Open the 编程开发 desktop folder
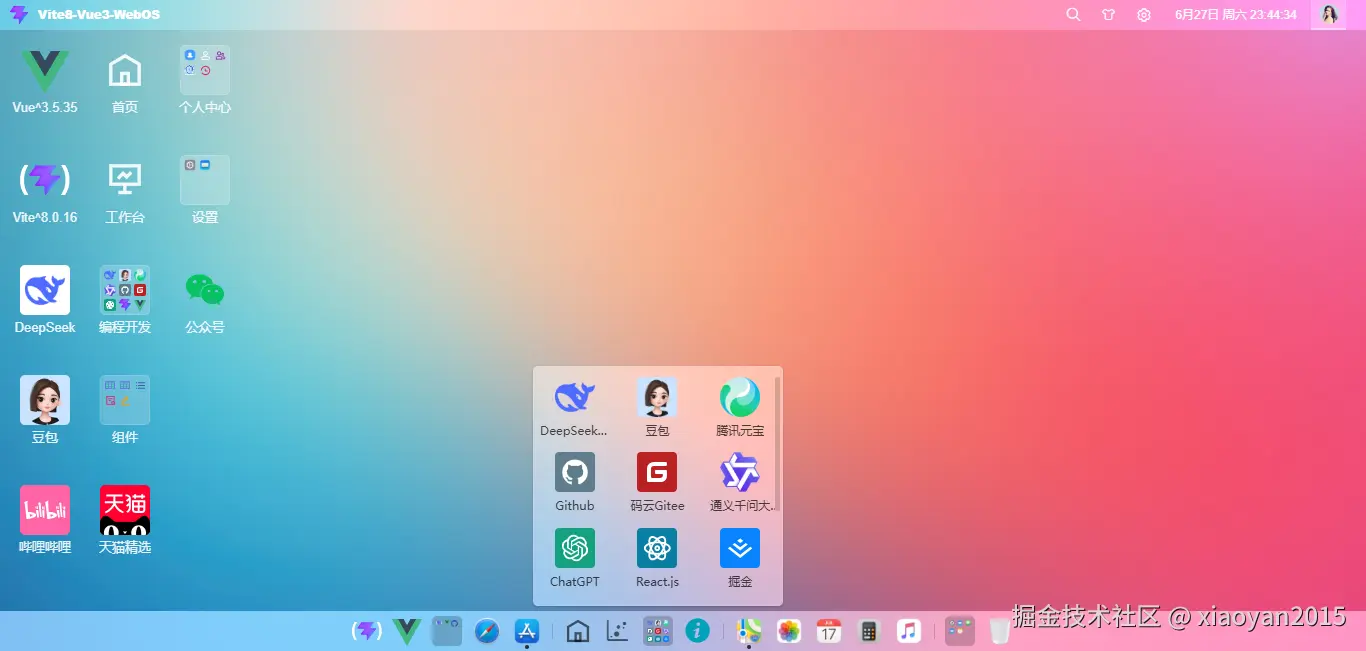Viewport: 1366px width, 651px height. coord(125,290)
